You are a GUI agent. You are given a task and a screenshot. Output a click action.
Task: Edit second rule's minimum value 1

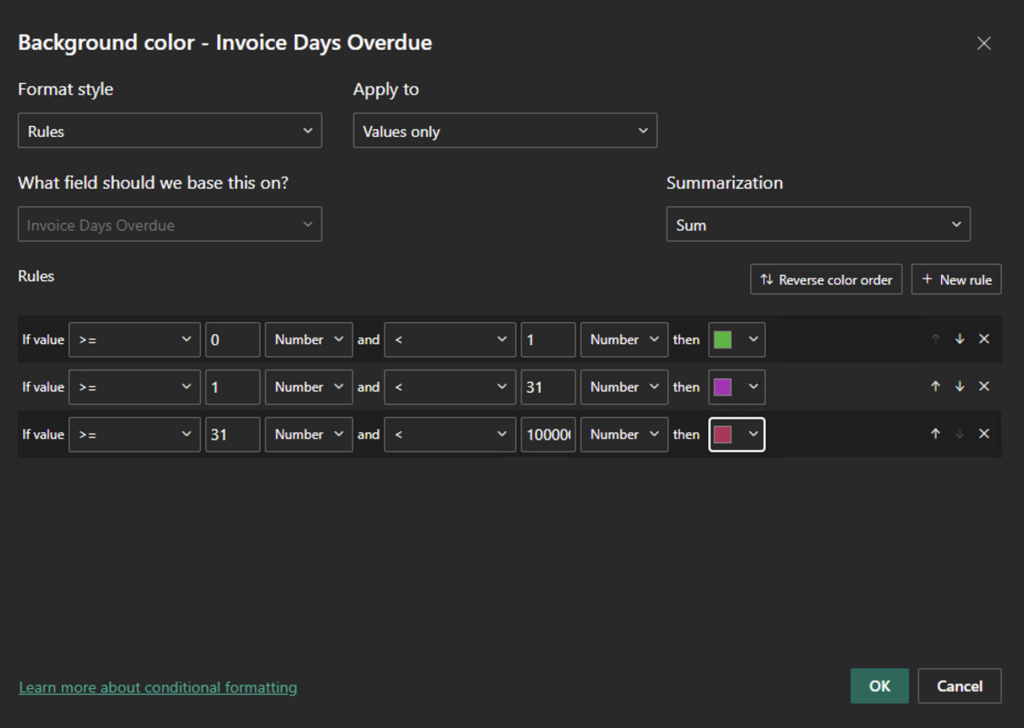[x=232, y=387]
